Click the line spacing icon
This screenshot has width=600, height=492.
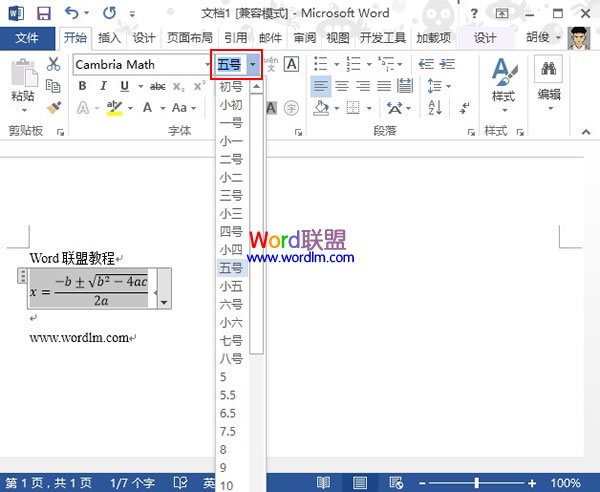click(434, 86)
